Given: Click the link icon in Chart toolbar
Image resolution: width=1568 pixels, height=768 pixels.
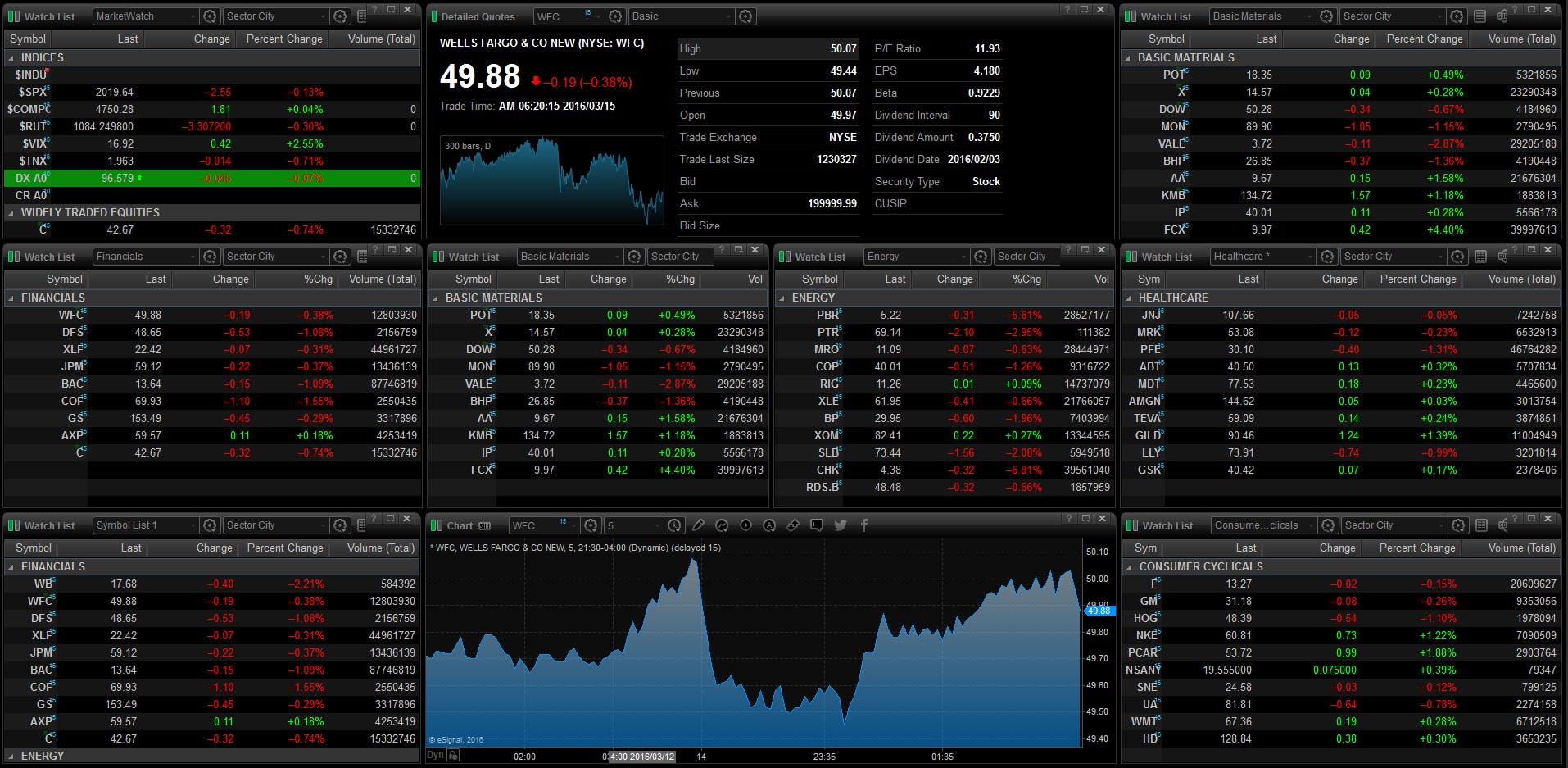Looking at the screenshot, I should pyautogui.click(x=793, y=525).
